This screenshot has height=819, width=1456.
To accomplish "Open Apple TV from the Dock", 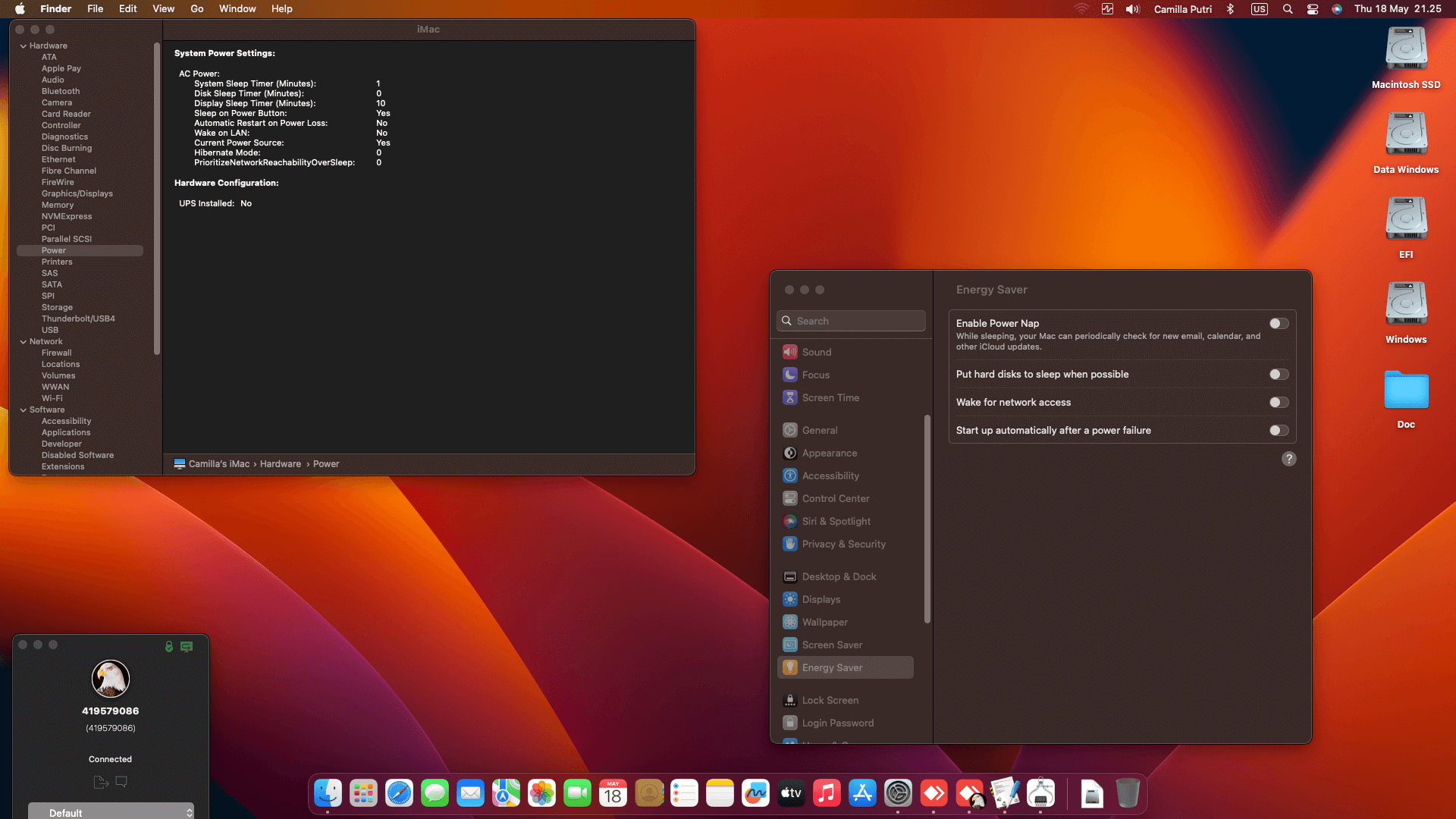I will (791, 793).
